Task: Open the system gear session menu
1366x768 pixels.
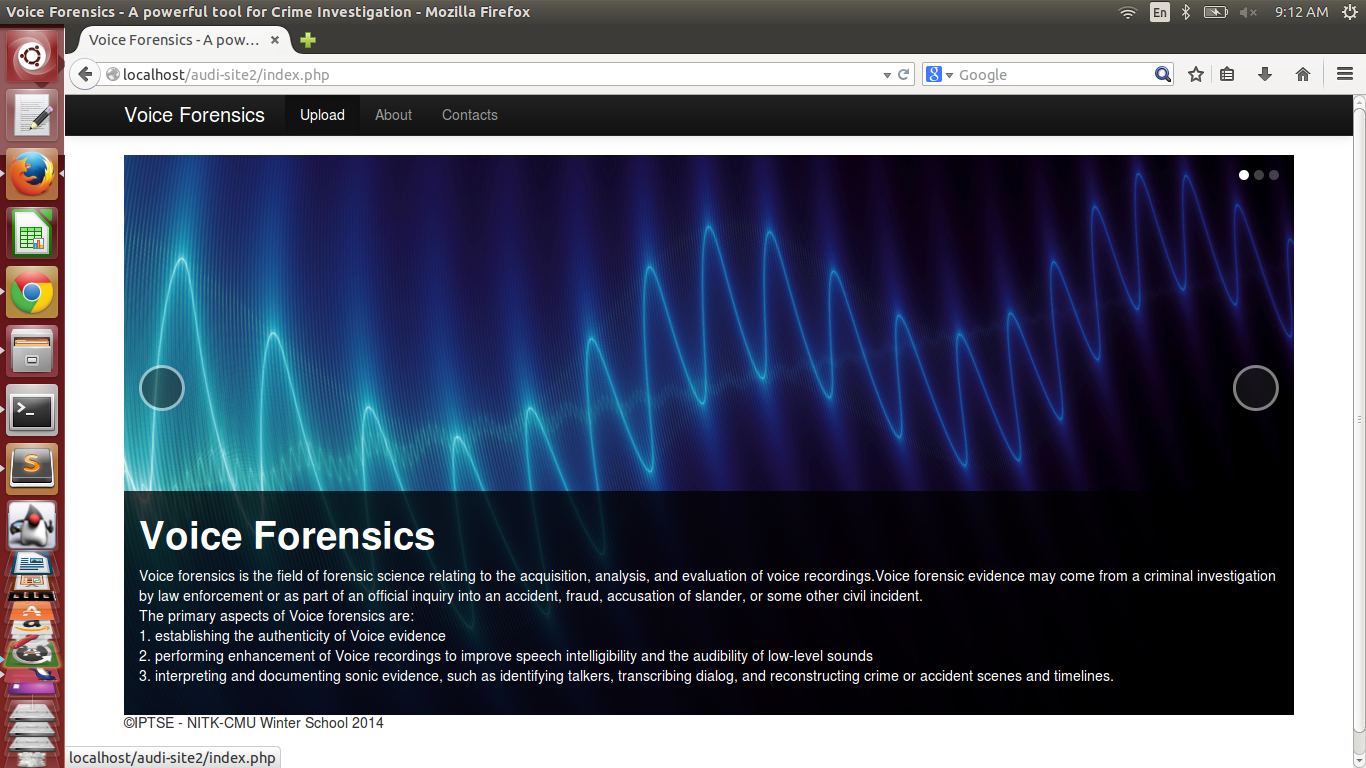Action: coord(1350,12)
